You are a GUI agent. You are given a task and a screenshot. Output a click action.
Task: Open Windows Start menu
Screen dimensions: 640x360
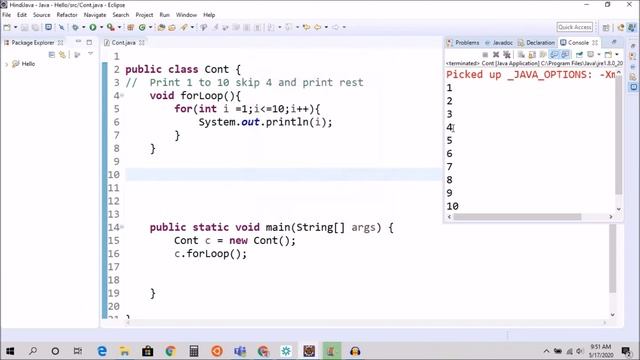point(10,351)
